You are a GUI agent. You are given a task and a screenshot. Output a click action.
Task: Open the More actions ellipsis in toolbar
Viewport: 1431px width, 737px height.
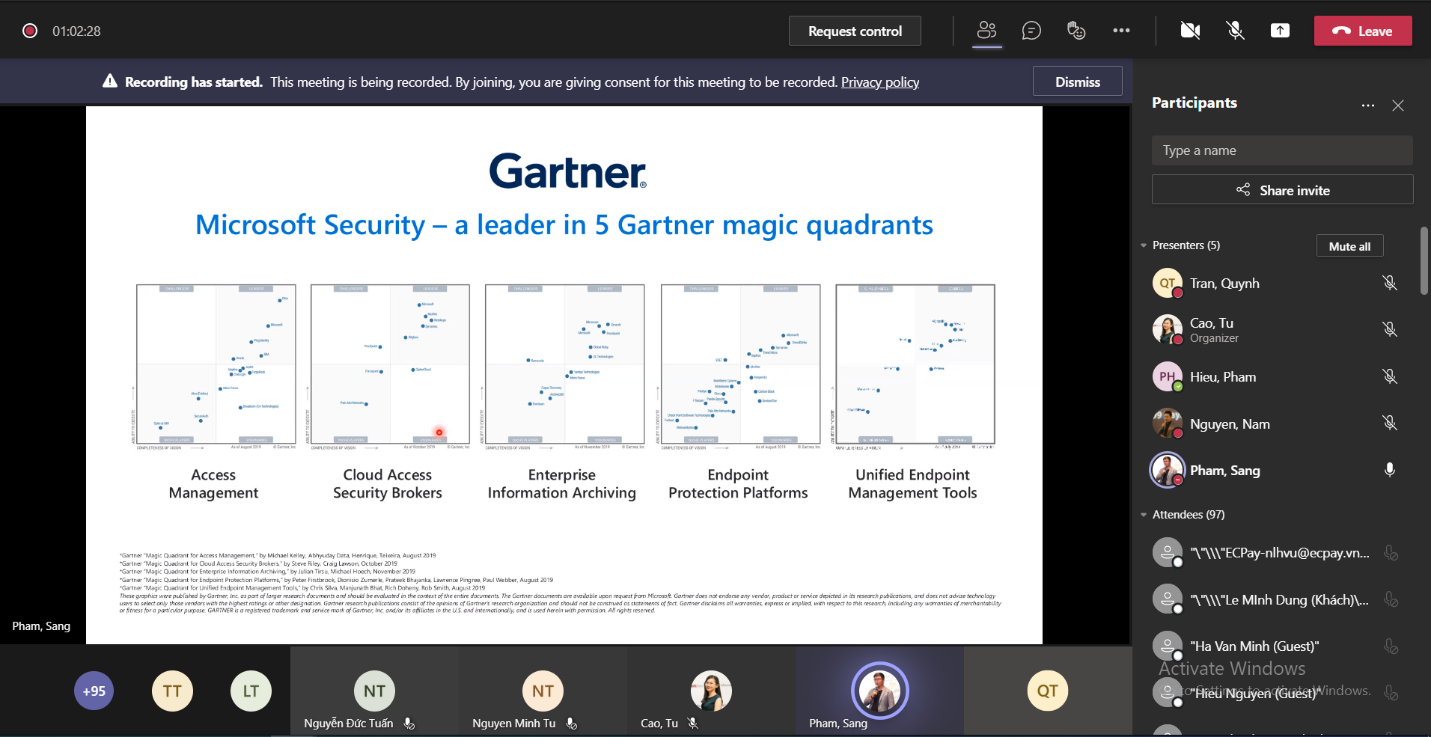point(1121,31)
